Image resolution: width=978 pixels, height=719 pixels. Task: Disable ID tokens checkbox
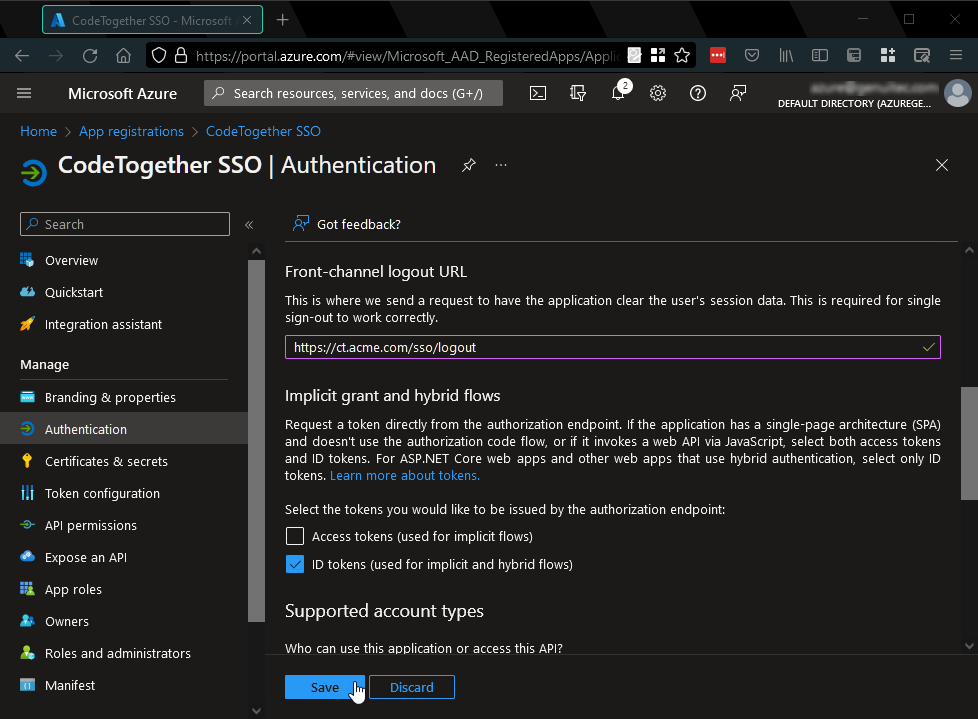pos(295,564)
